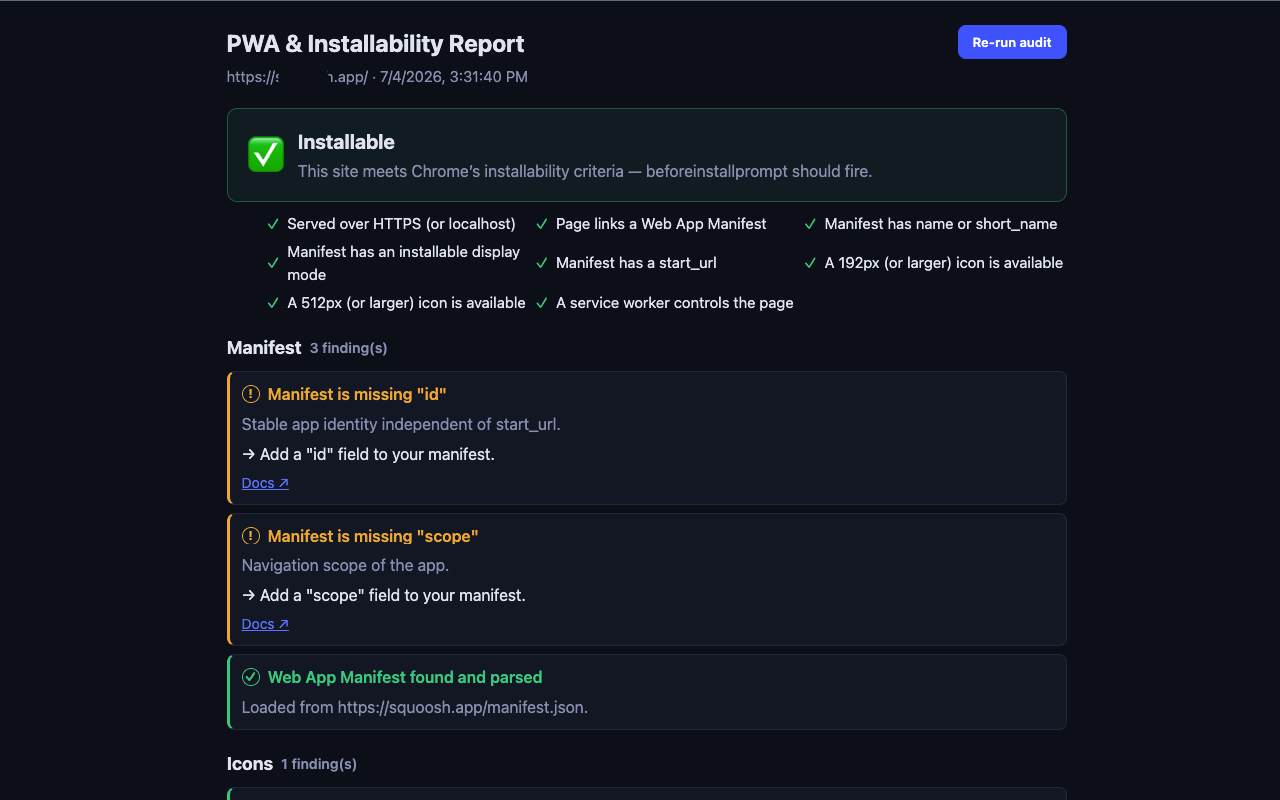Viewport: 1280px width, 800px height.
Task: Click Stable app identity independent of start_url text
Action: click(x=401, y=424)
